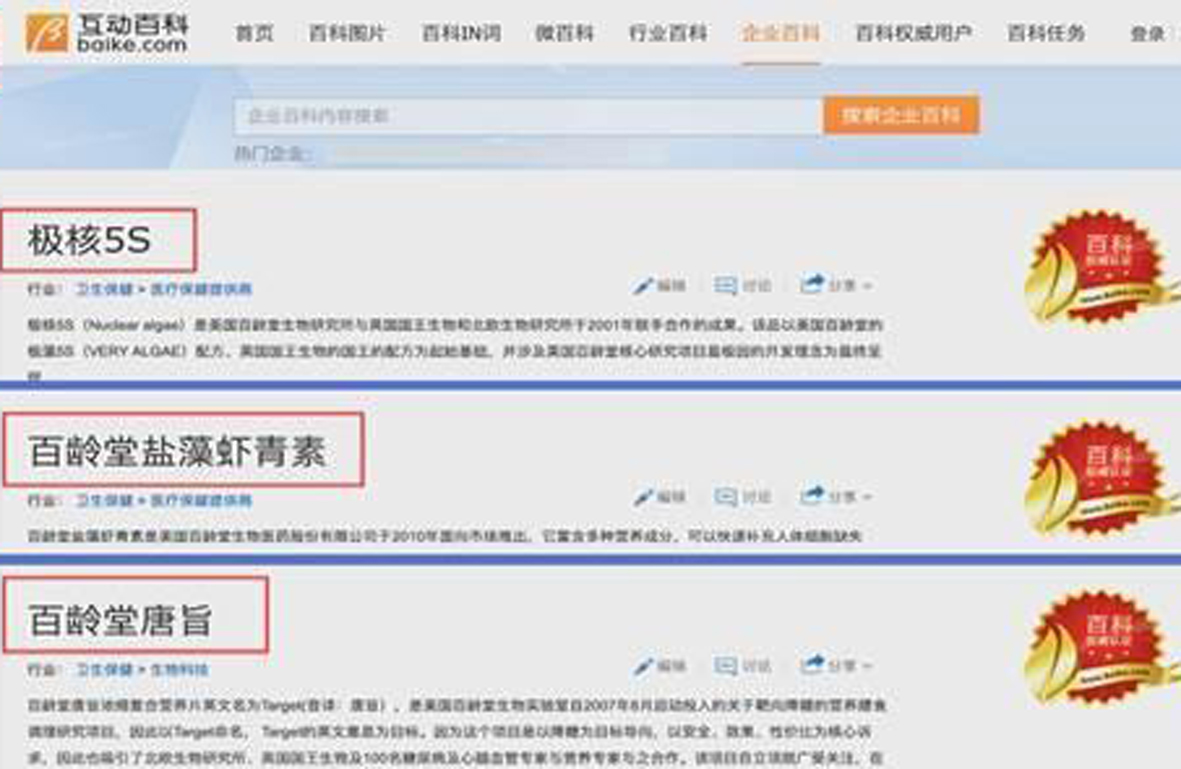Focus the enterprise encyclopedia search field
1181x769 pixels.
pos(528,116)
